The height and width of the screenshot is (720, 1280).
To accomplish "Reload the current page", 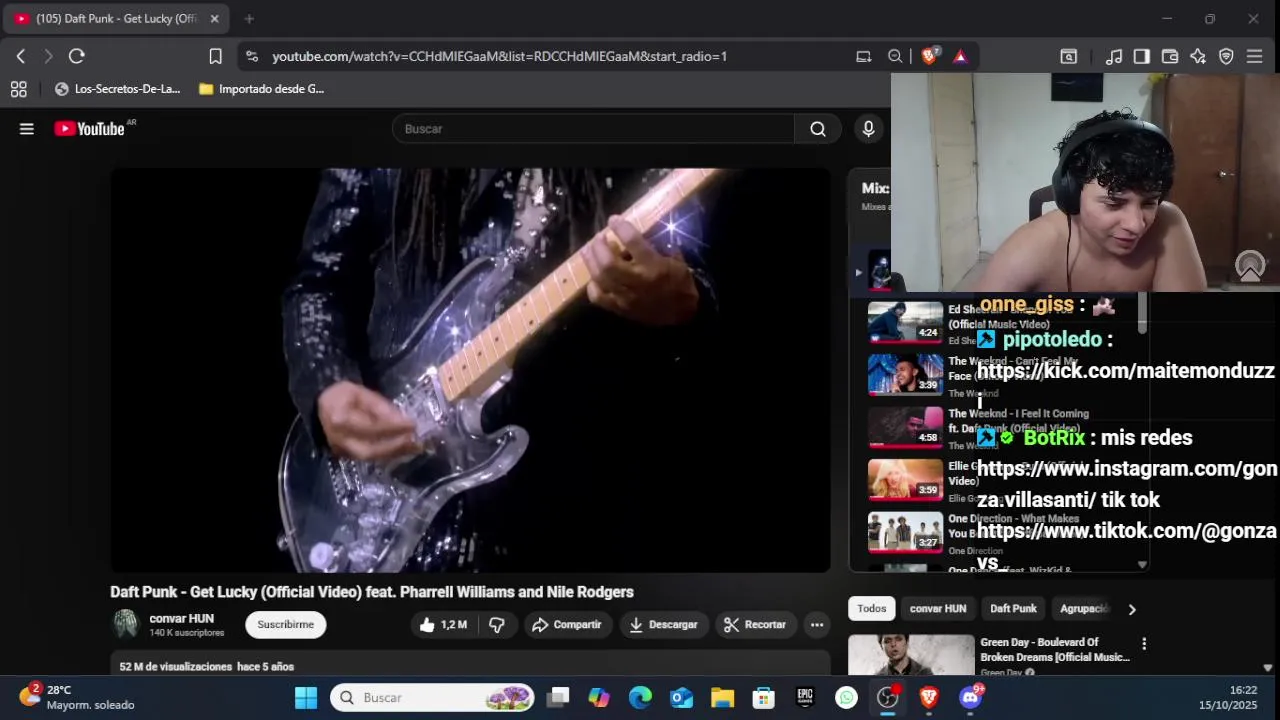I will 77,56.
